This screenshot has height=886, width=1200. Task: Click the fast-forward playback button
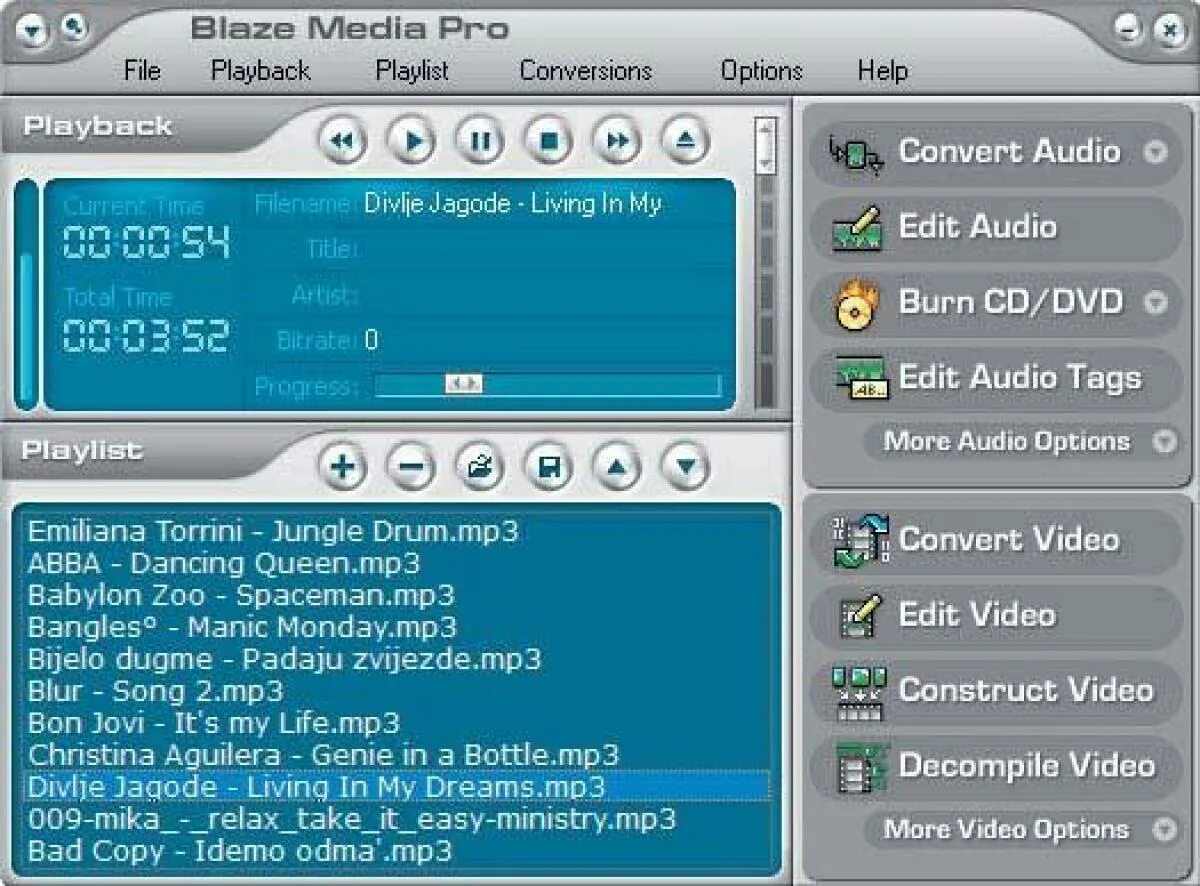[x=617, y=142]
